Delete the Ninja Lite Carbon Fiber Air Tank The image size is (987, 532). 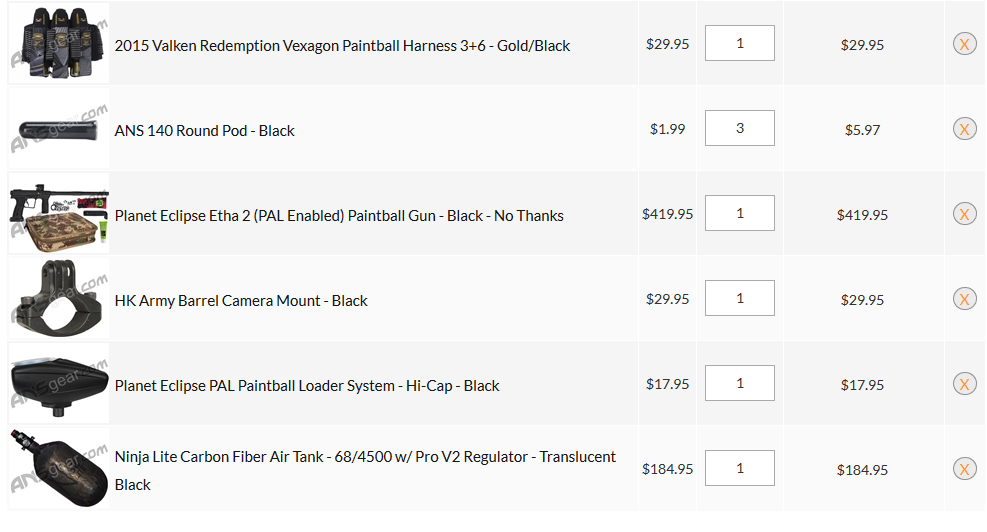coord(964,469)
